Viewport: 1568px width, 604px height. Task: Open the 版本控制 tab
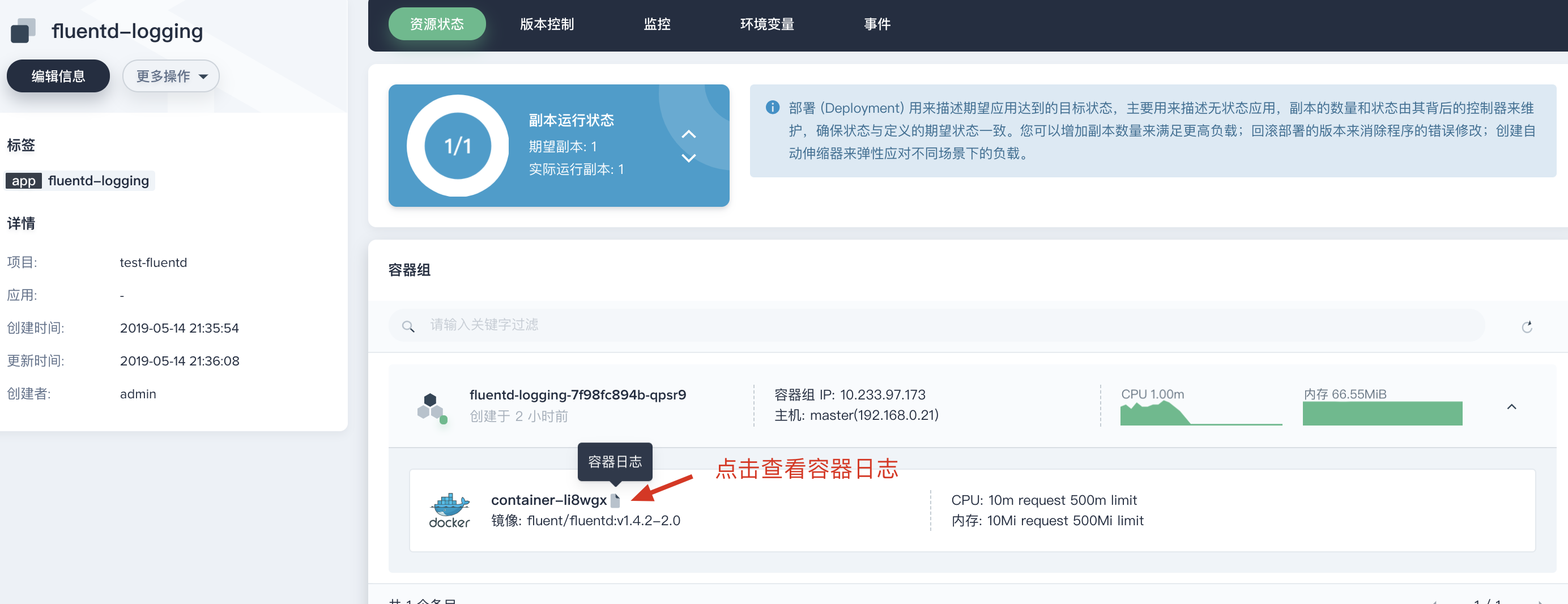click(x=547, y=24)
